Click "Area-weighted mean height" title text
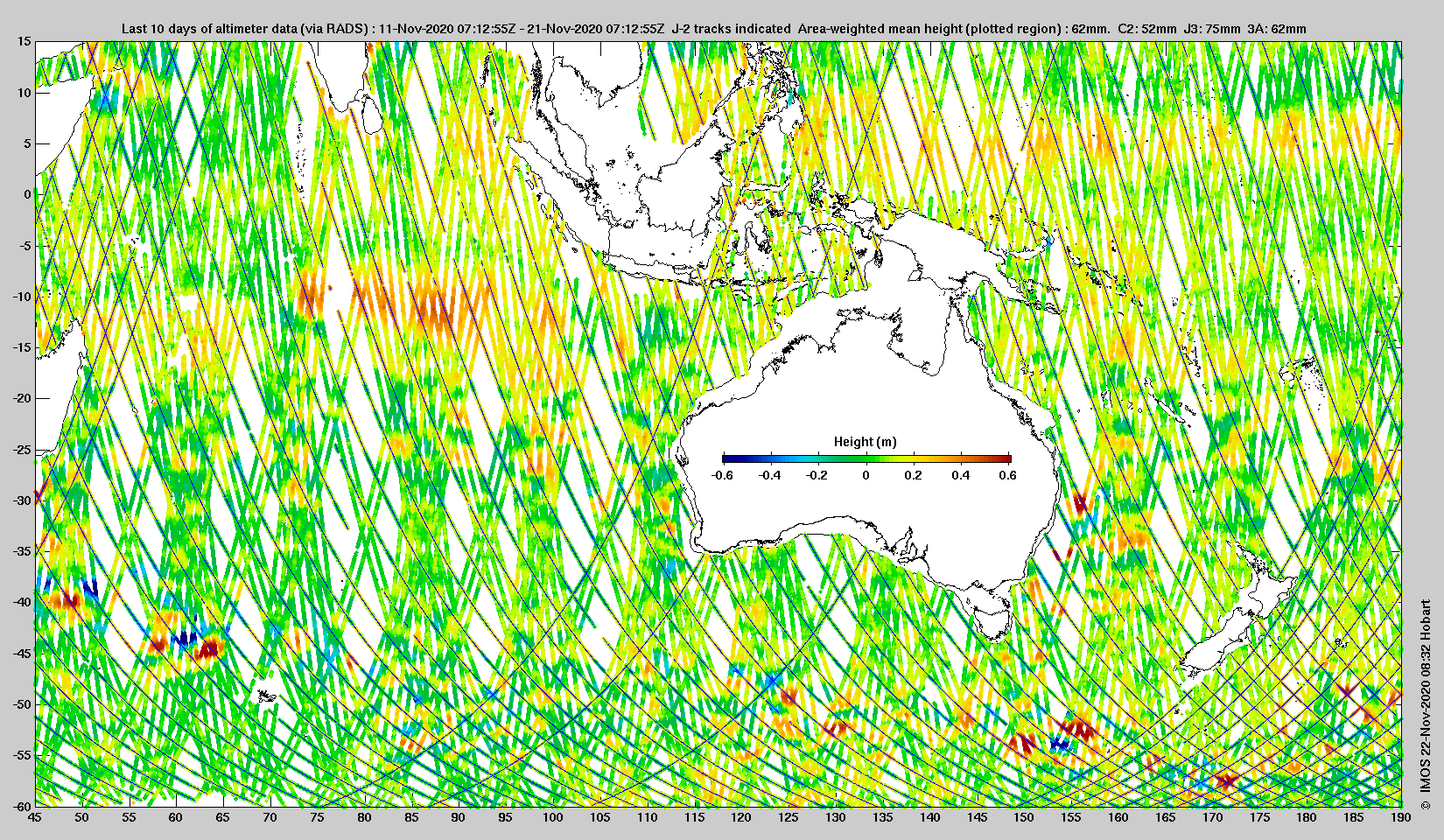 880,29
